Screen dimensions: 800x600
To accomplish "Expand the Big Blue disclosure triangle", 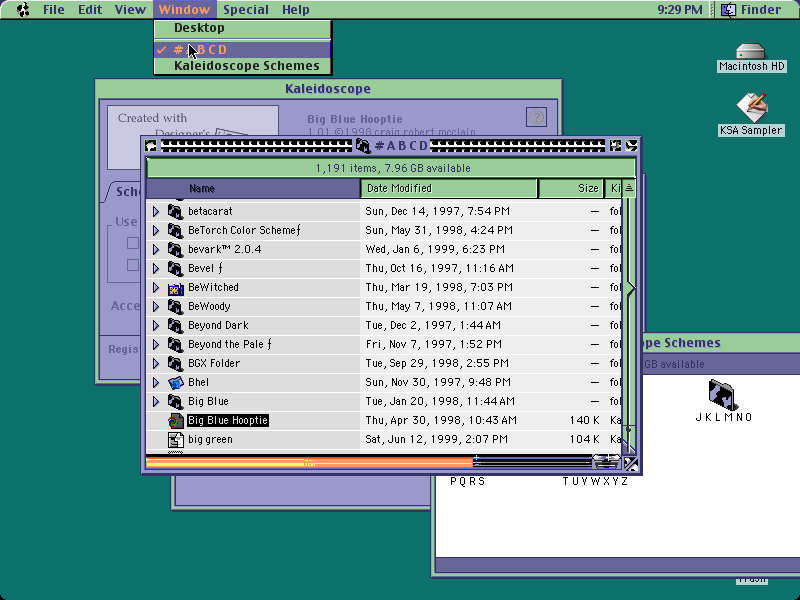I will coord(156,402).
